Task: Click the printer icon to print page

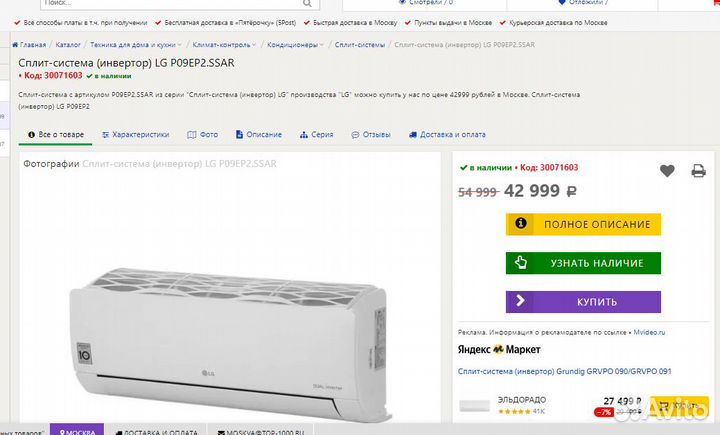Action: click(x=698, y=171)
